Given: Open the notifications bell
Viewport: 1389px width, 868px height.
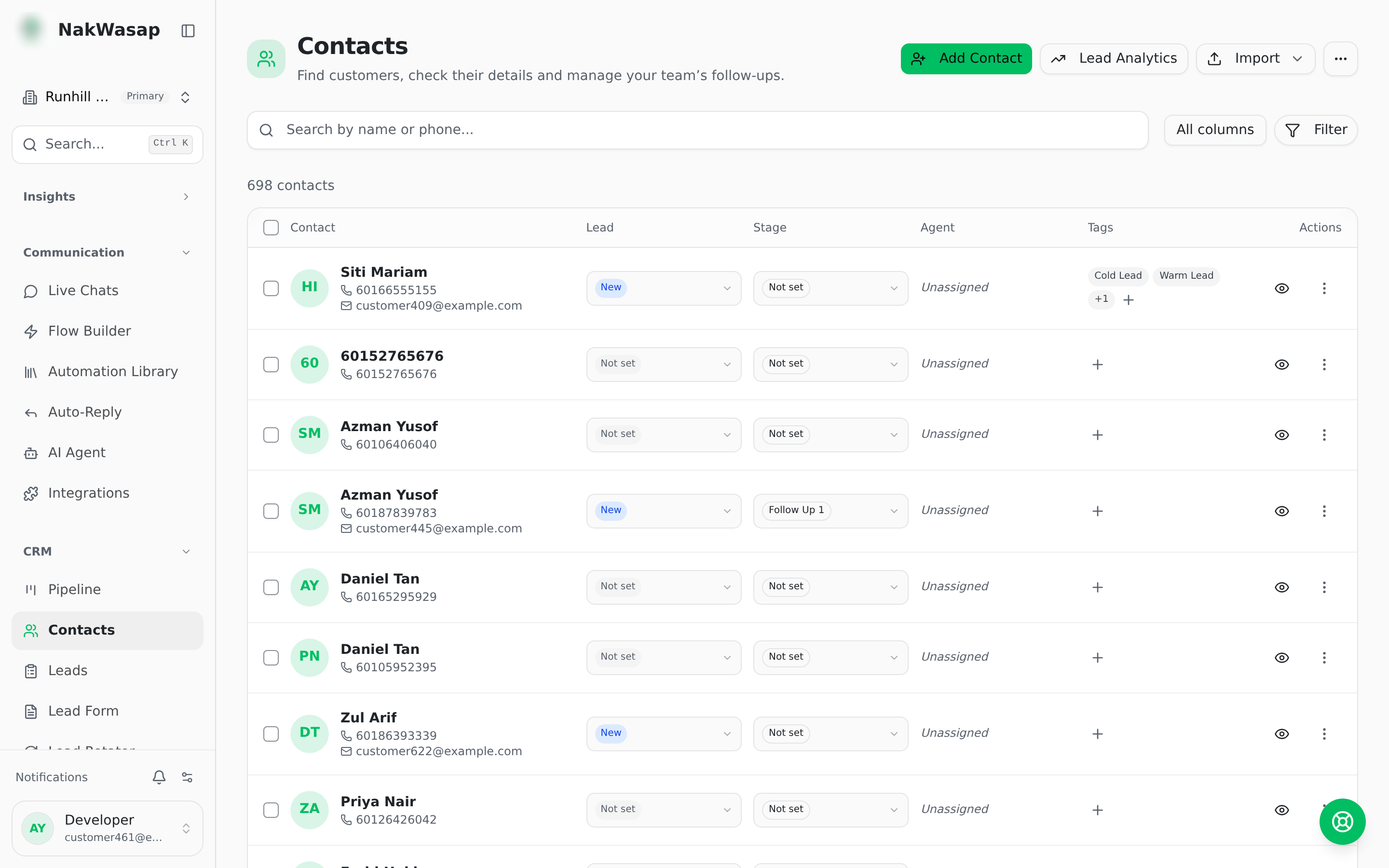Looking at the screenshot, I should (159, 777).
